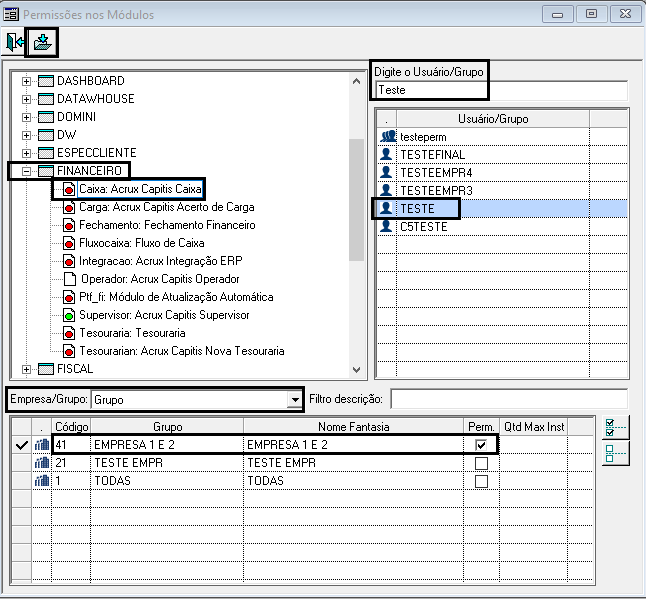Check Perm. box for TODAS group
This screenshot has height=599, width=646.
[481, 481]
